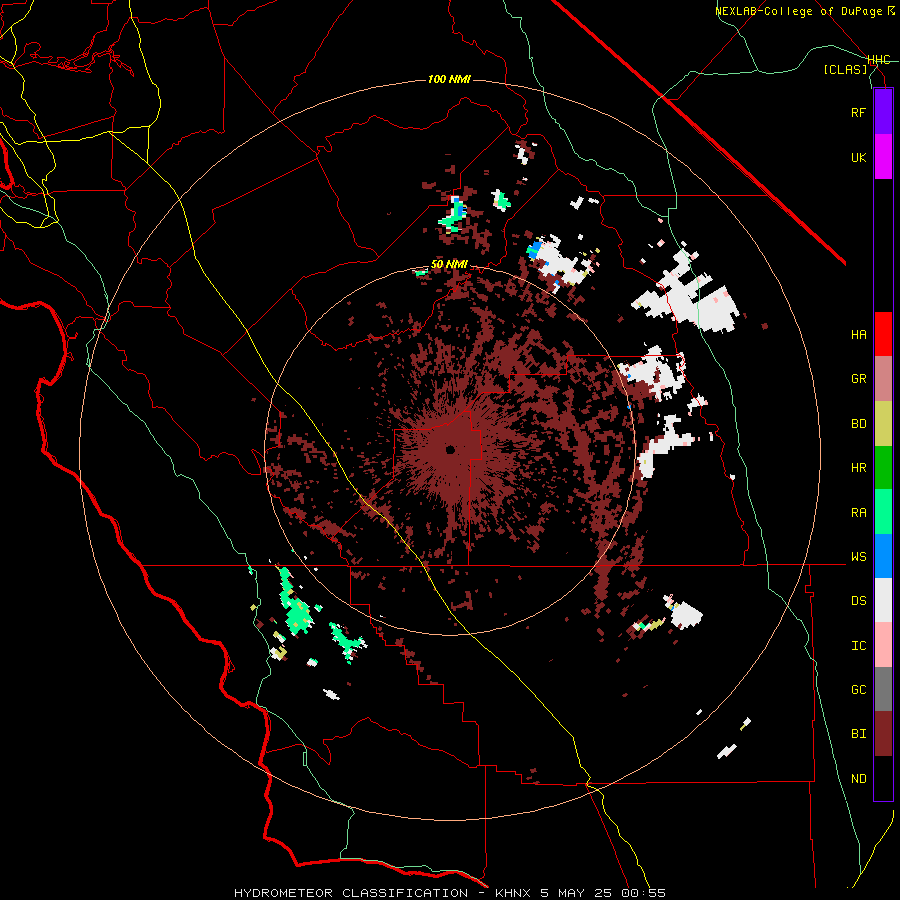Click the 'RF' legend label
The image size is (900, 900).
coord(858,112)
